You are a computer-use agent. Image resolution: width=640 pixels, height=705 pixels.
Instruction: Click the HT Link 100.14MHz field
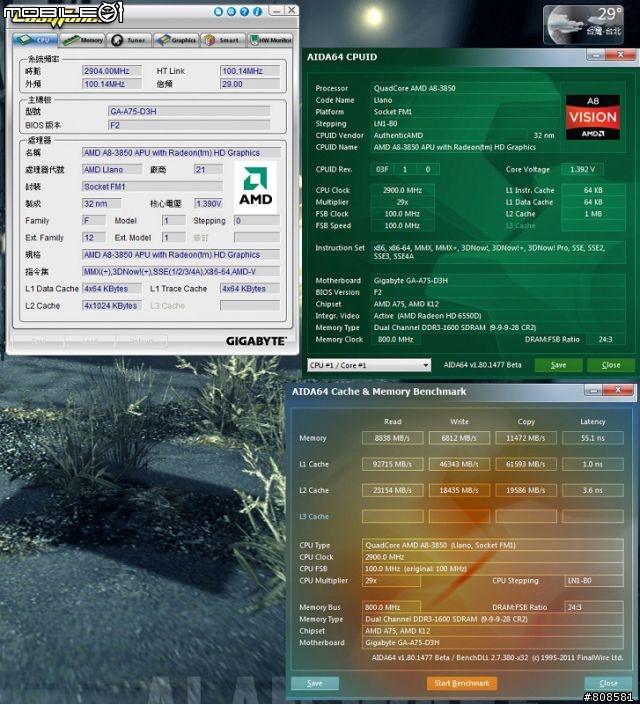click(250, 71)
